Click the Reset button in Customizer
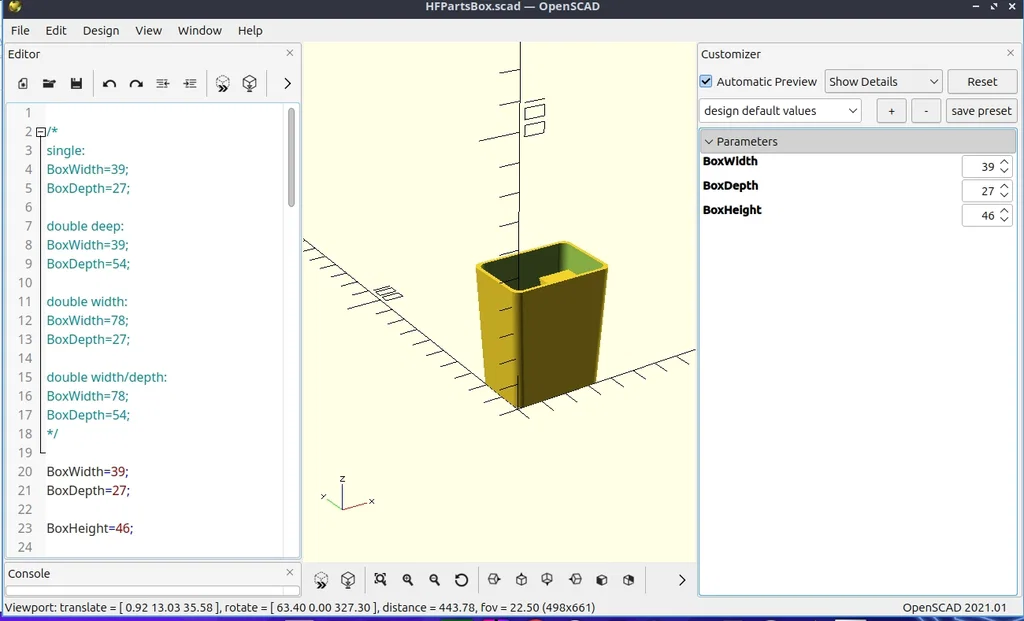The height and width of the screenshot is (621, 1024). tap(982, 82)
